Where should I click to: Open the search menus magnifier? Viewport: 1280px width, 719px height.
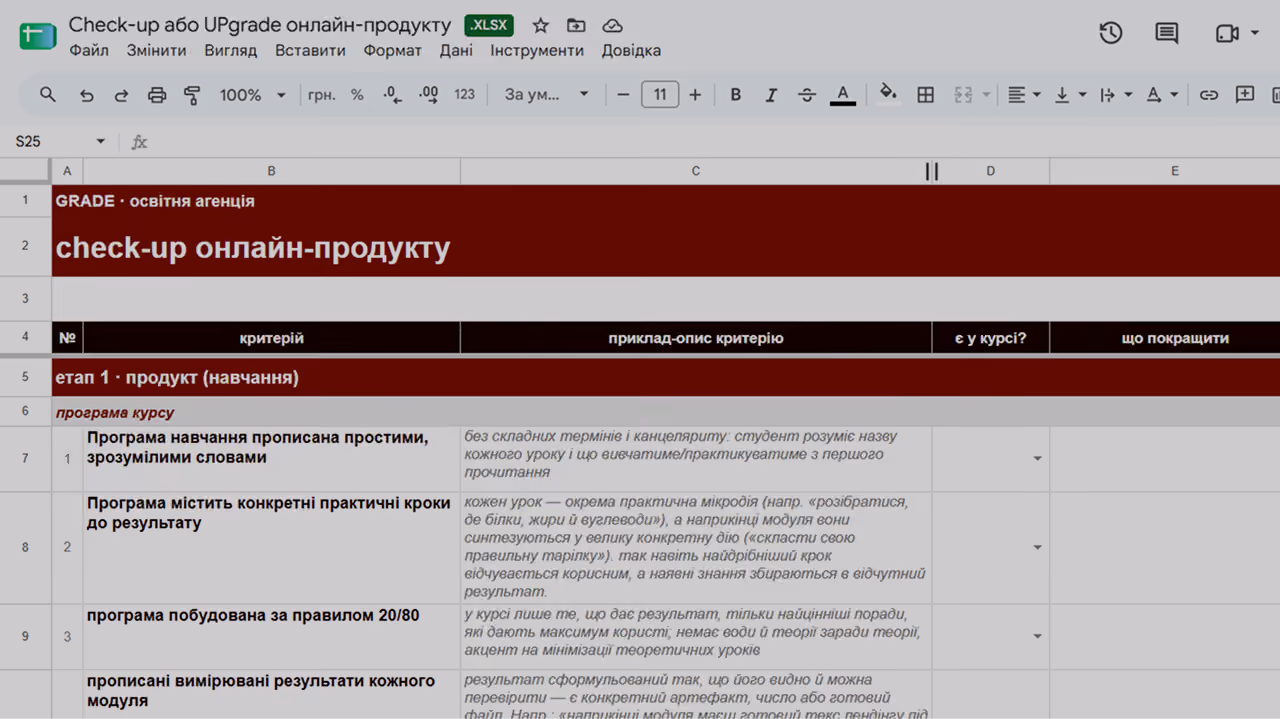coord(48,95)
